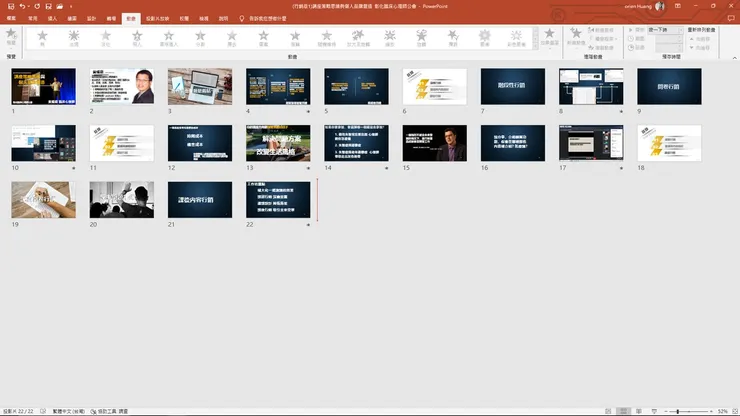Switch to Reading view icon
This screenshot has width=740, height=416.
tap(639, 411)
